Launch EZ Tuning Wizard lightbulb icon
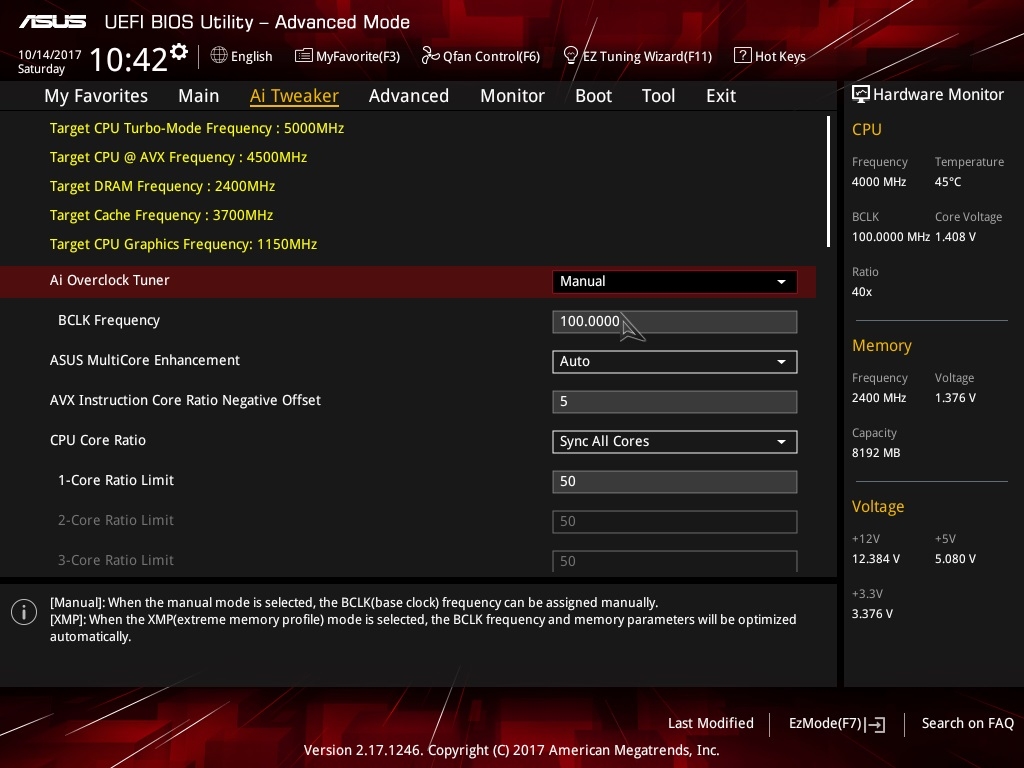1024x768 pixels. click(x=571, y=55)
